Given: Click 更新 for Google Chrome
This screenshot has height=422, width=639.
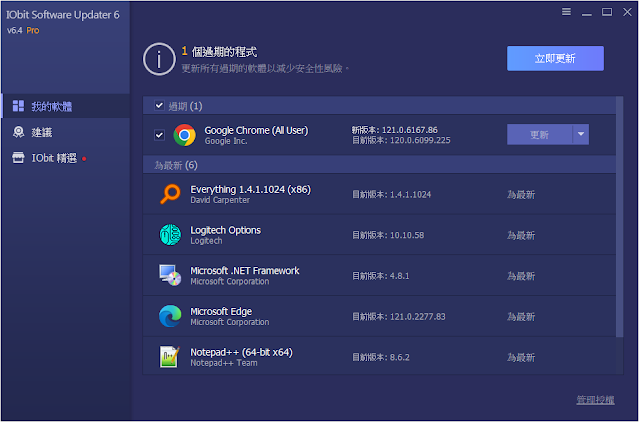Looking at the screenshot, I should [540, 134].
